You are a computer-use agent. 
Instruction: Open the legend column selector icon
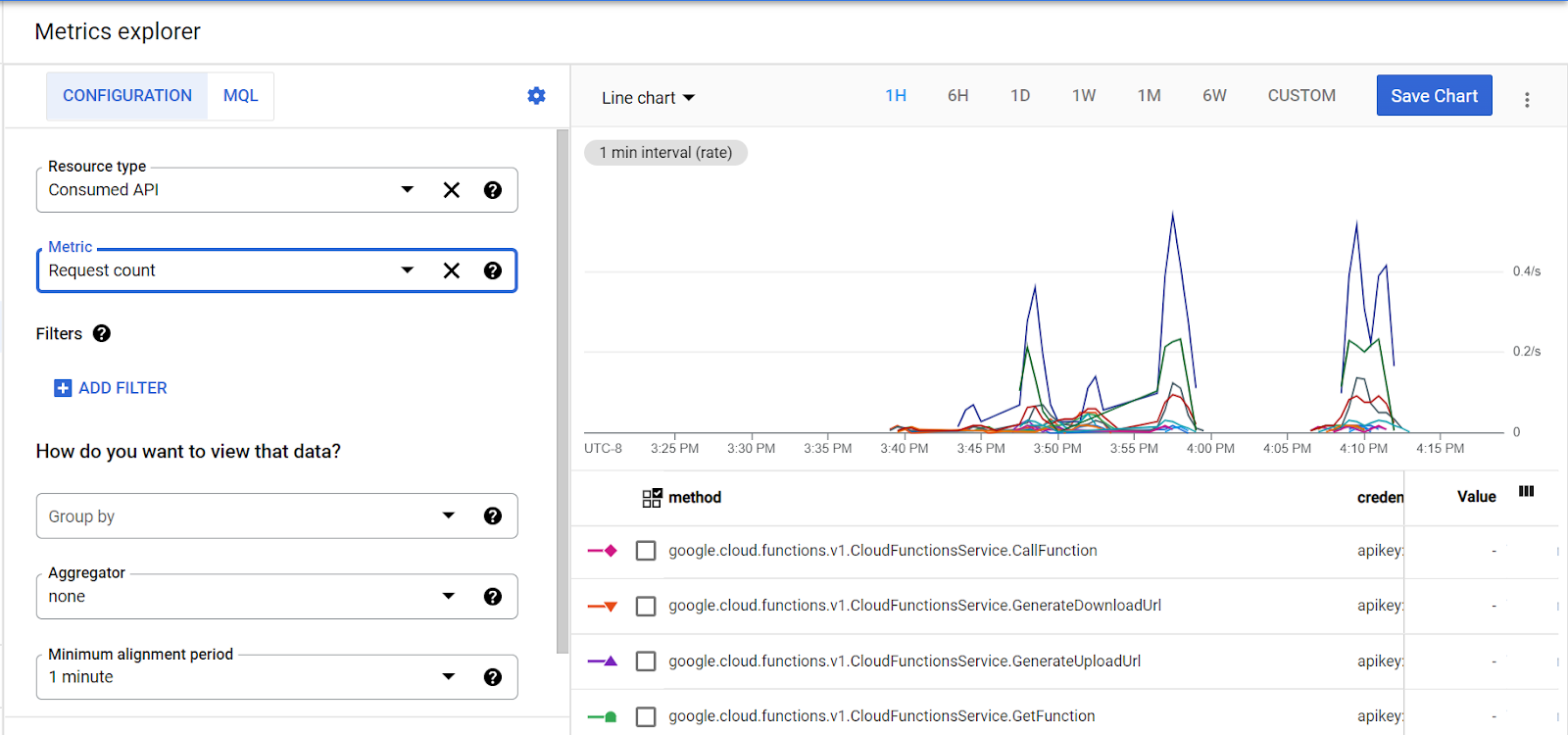pyautogui.click(x=1526, y=492)
